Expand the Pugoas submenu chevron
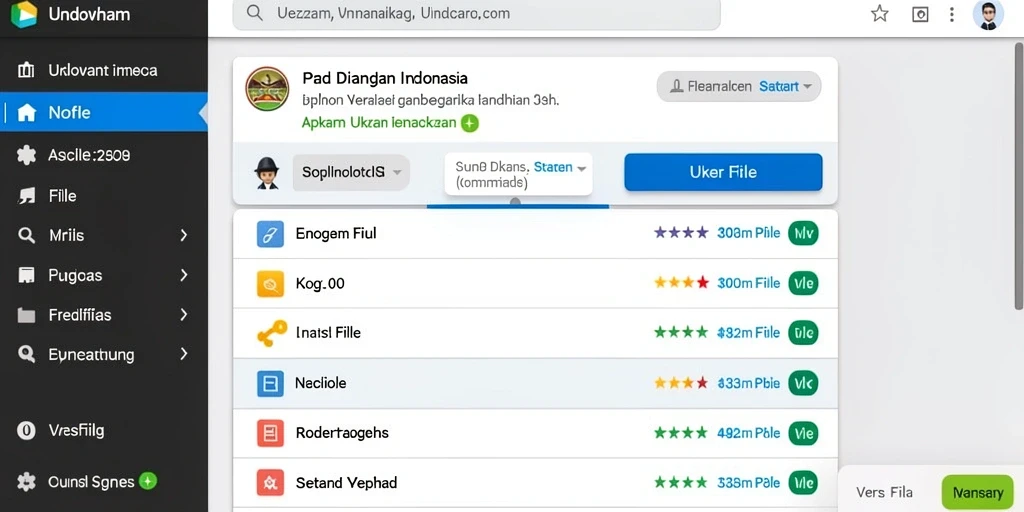Viewport: 1024px width, 512px height. pyautogui.click(x=184, y=276)
